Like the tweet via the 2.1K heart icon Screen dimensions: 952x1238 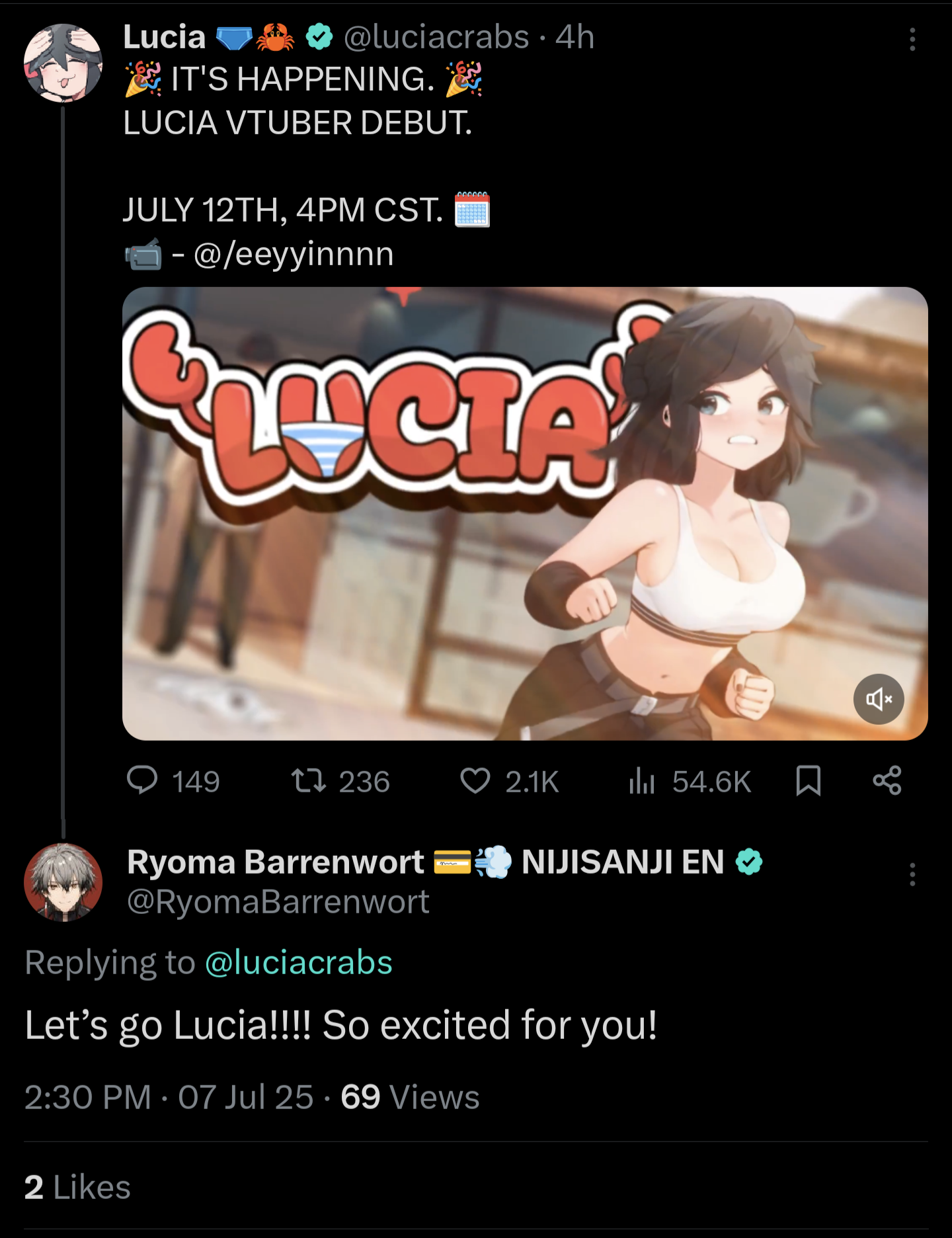475,781
